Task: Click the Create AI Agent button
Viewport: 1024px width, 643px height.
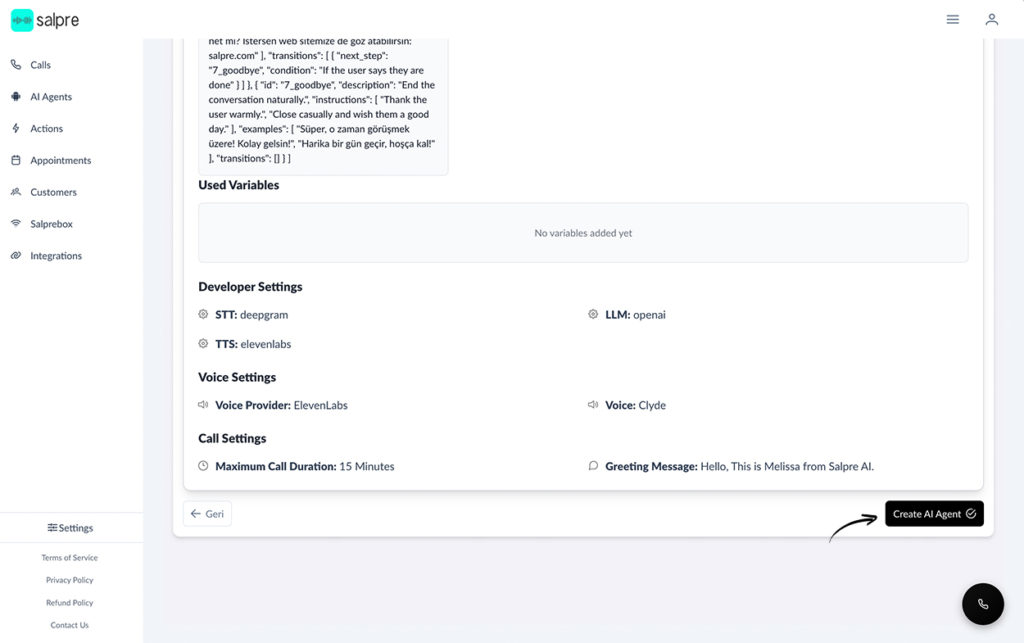Action: pyautogui.click(x=934, y=514)
